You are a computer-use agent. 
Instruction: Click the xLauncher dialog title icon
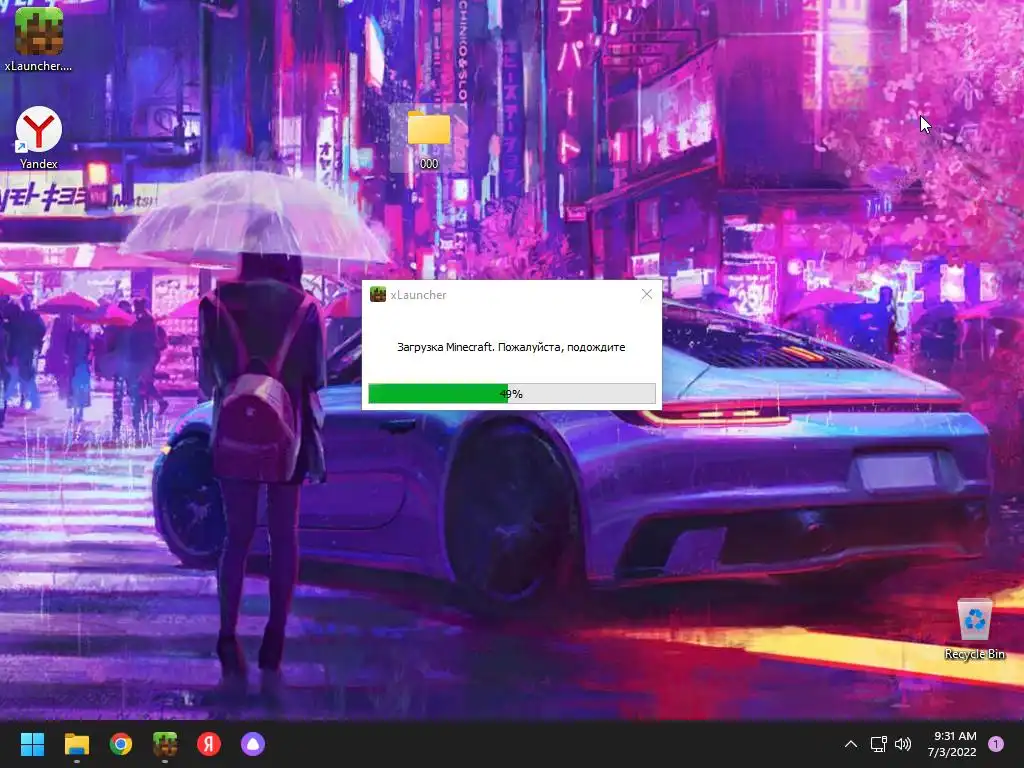click(x=377, y=295)
